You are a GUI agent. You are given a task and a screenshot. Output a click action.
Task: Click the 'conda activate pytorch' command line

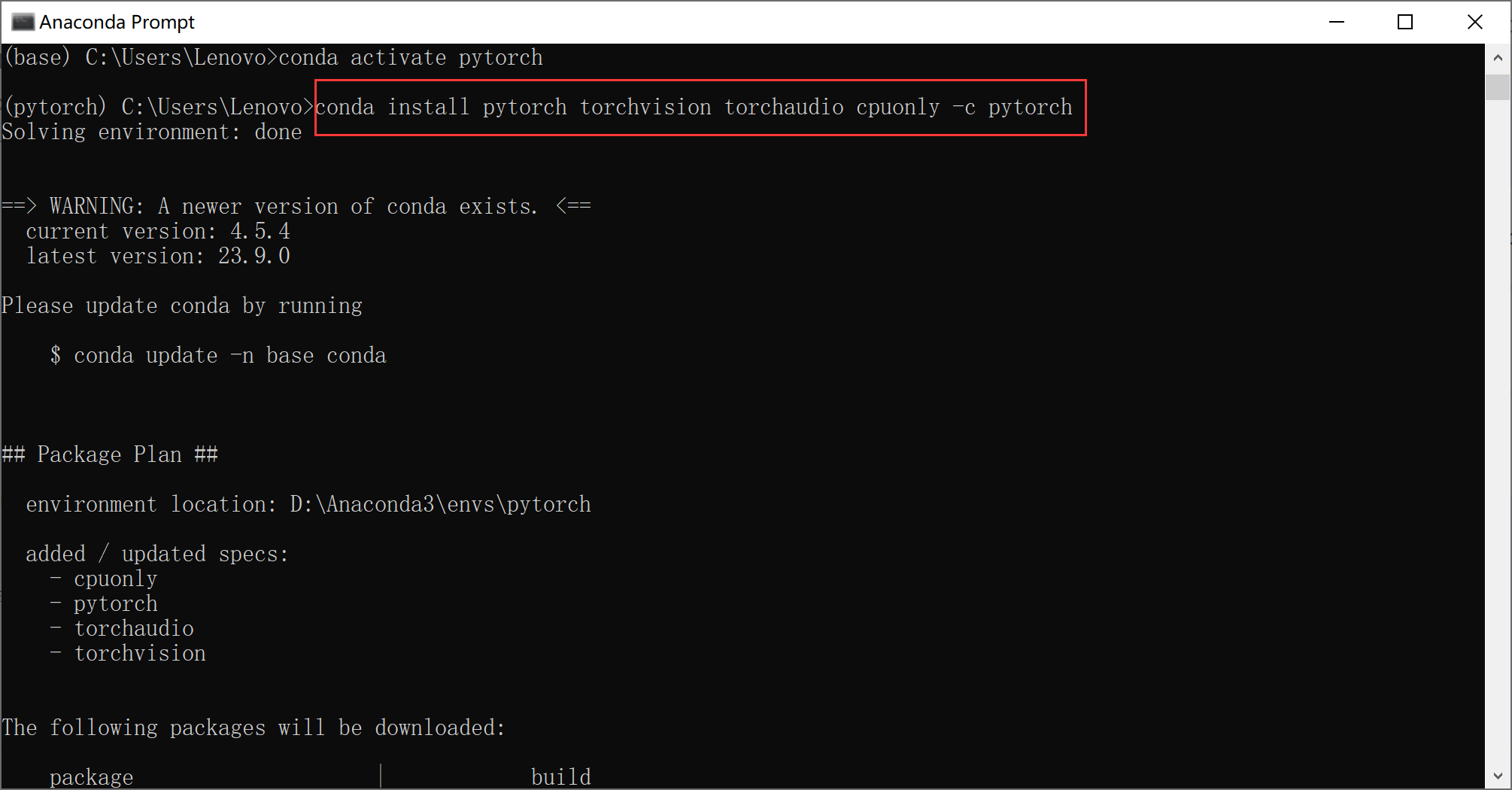pos(273,57)
